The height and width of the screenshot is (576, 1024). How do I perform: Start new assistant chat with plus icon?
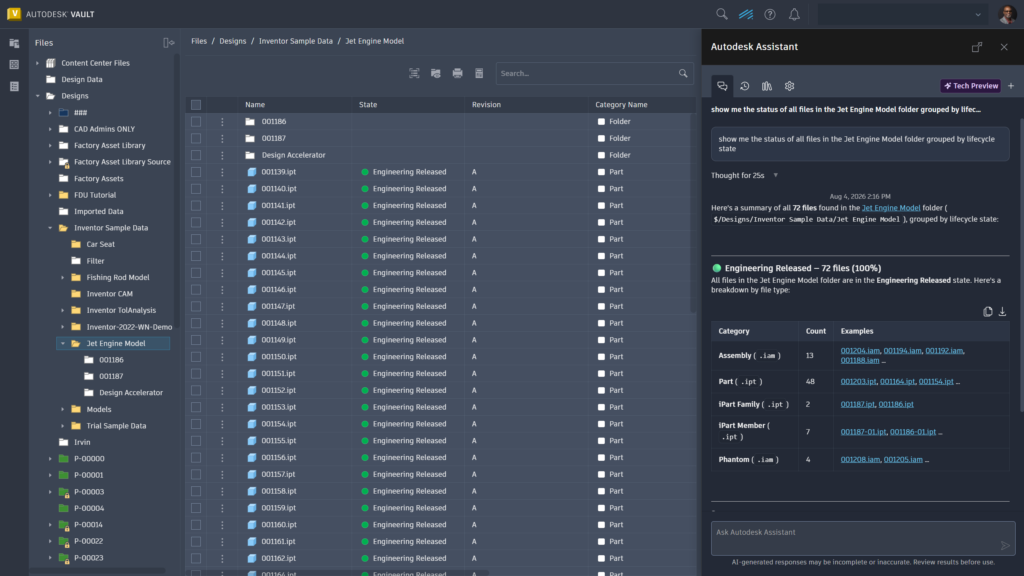click(1011, 86)
